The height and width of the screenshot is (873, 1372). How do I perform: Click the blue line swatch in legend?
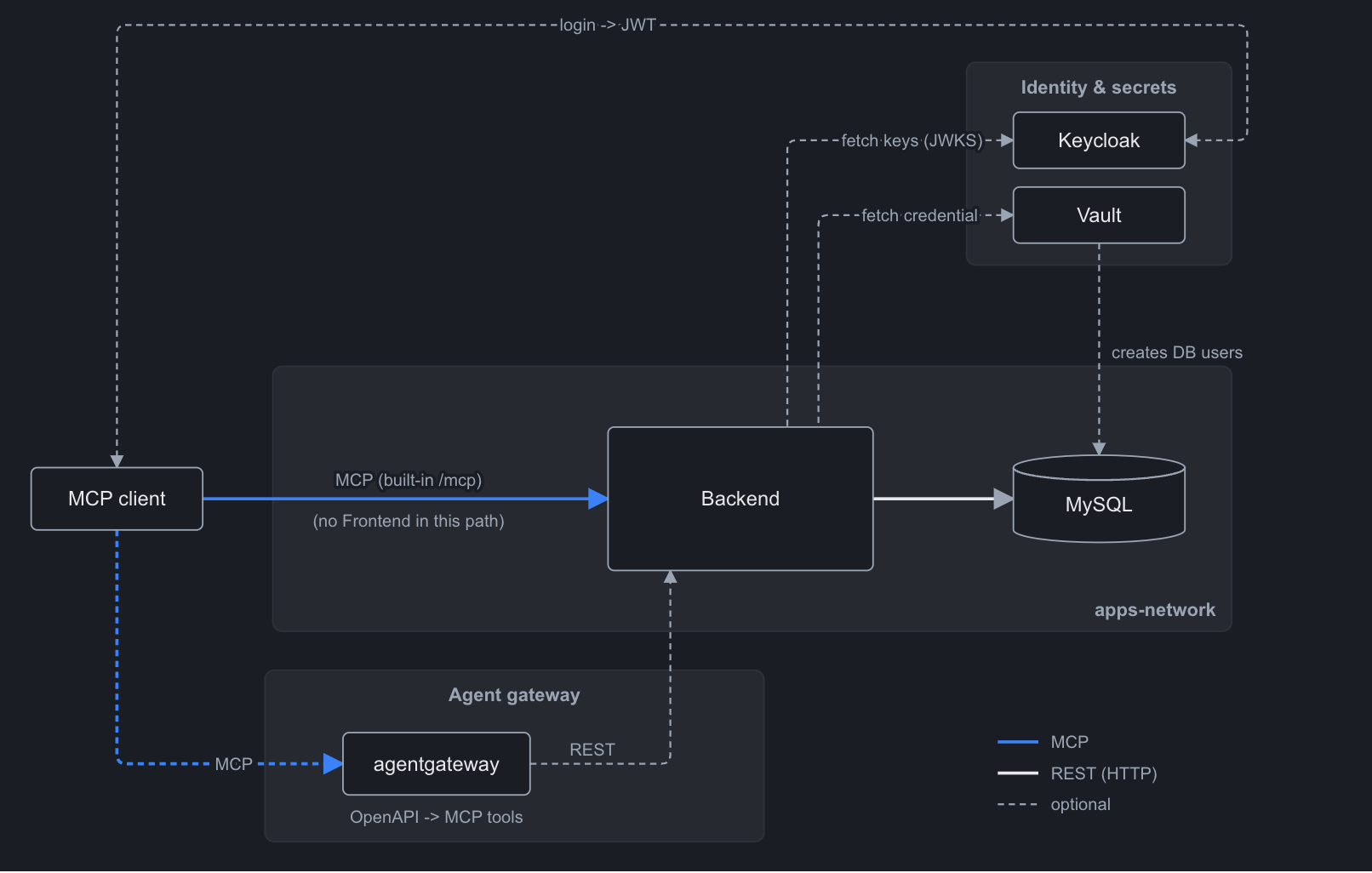(1018, 742)
